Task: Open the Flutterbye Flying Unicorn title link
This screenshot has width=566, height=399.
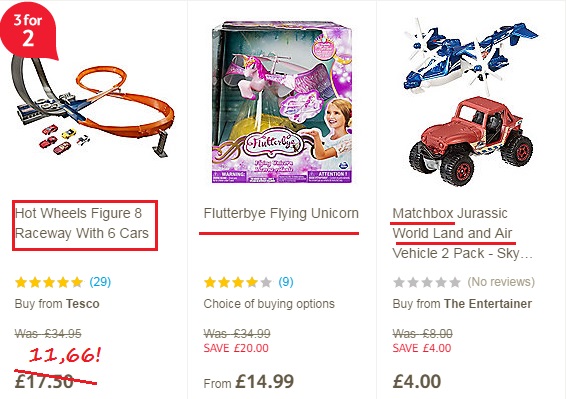Action: 281,213
